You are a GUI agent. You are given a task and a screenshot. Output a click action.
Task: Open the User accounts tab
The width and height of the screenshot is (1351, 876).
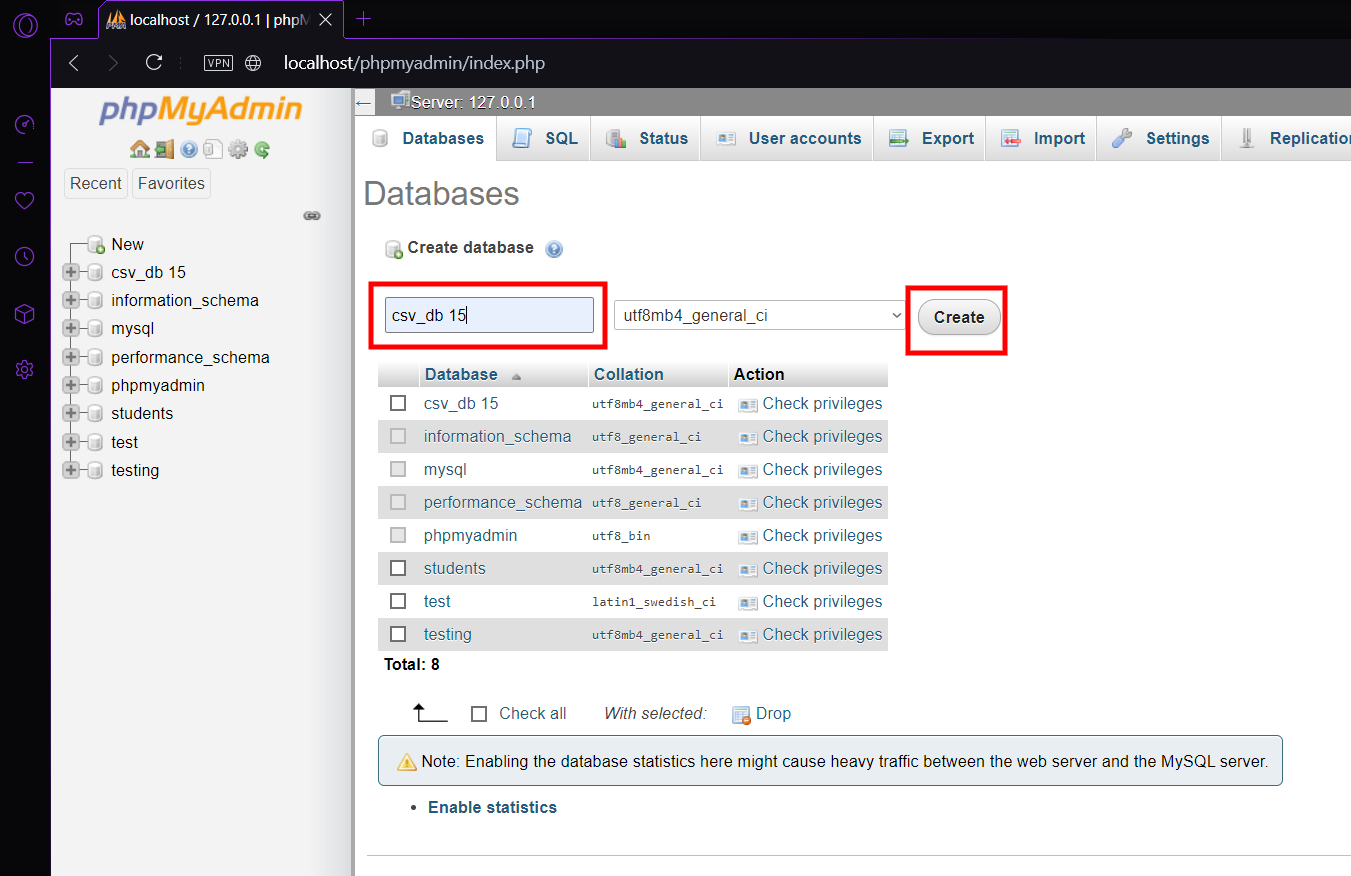788,139
